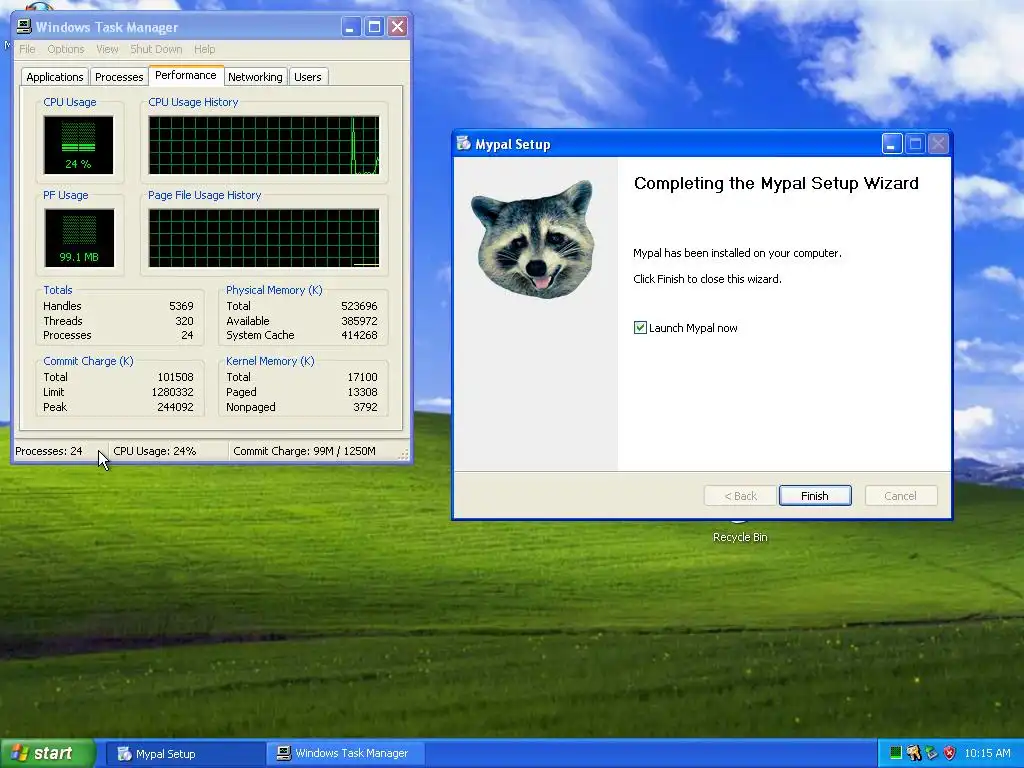This screenshot has width=1024, height=768.
Task: Click the Safely Remove Hardware tray icon
Action: (x=931, y=753)
